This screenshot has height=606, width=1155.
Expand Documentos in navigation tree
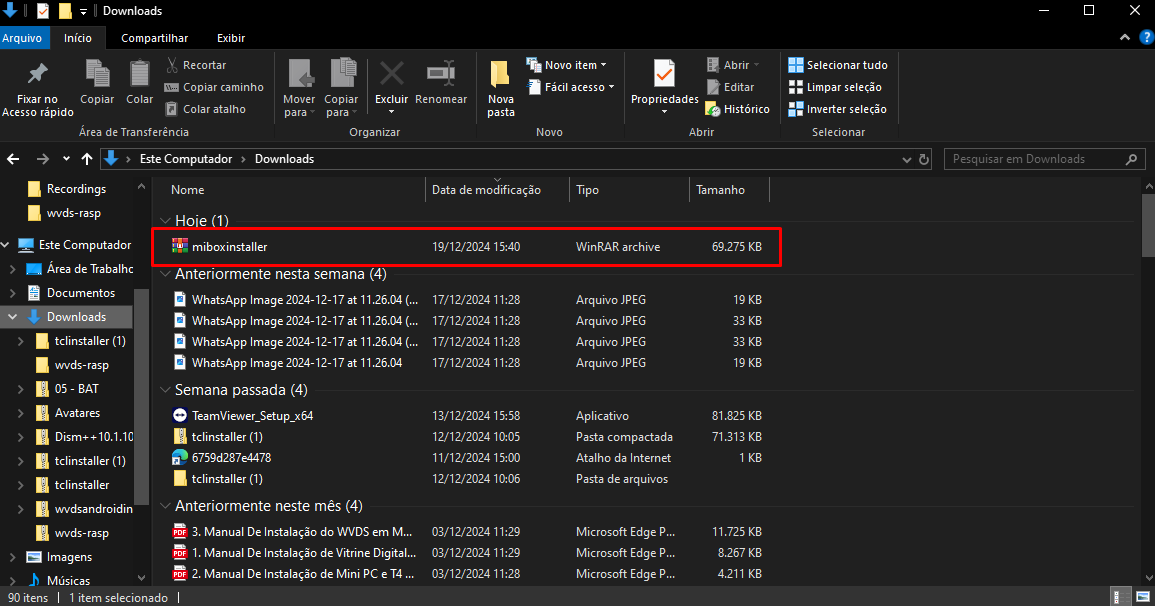tap(13, 293)
